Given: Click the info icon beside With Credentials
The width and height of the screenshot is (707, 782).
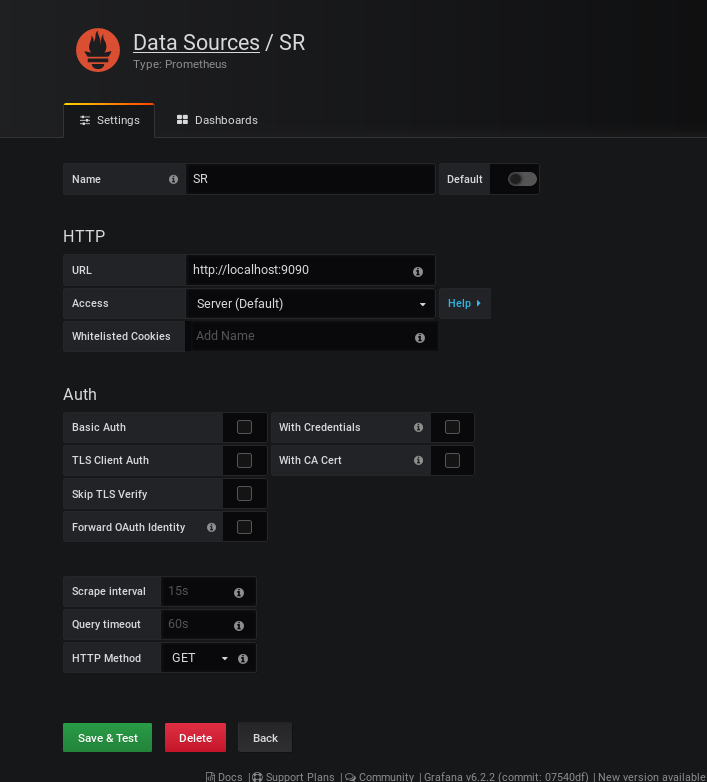Looking at the screenshot, I should (418, 427).
